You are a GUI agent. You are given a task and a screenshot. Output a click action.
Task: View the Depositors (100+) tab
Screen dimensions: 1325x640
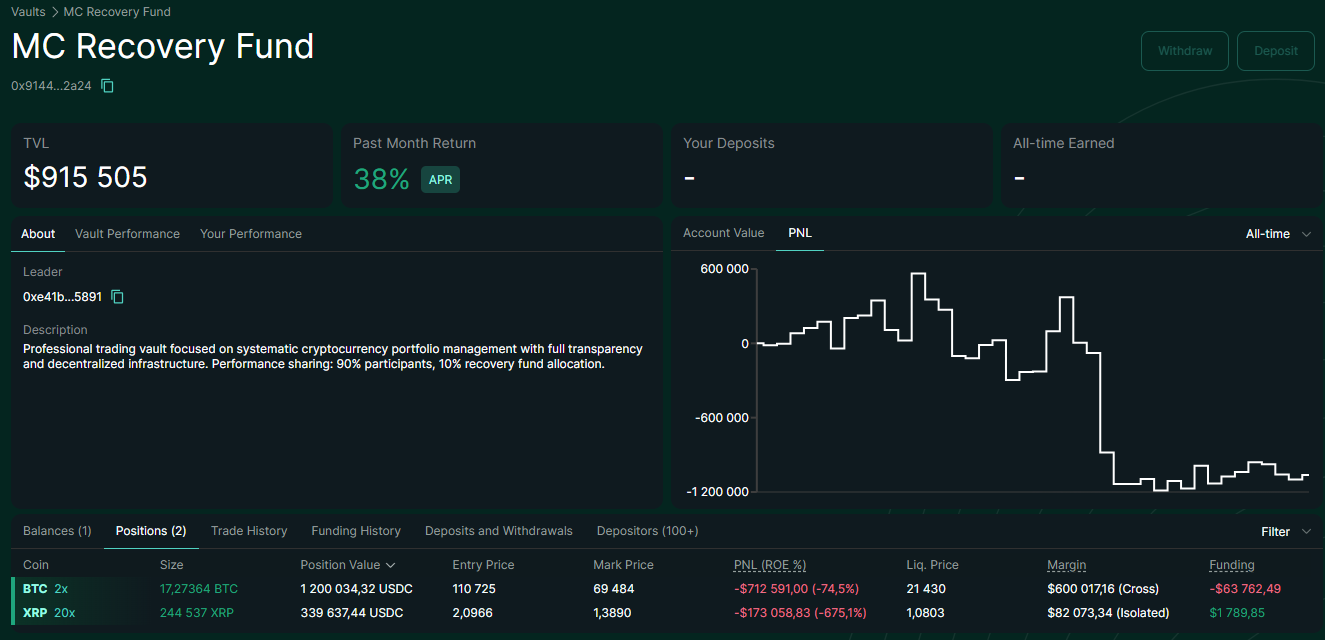[x=647, y=531]
